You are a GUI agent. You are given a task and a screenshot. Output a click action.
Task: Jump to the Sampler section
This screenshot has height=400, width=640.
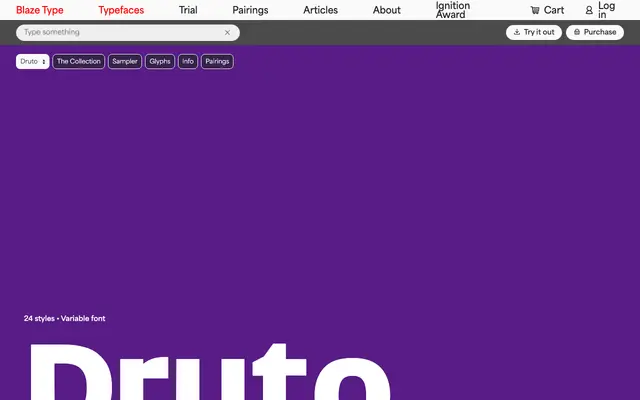point(125,62)
